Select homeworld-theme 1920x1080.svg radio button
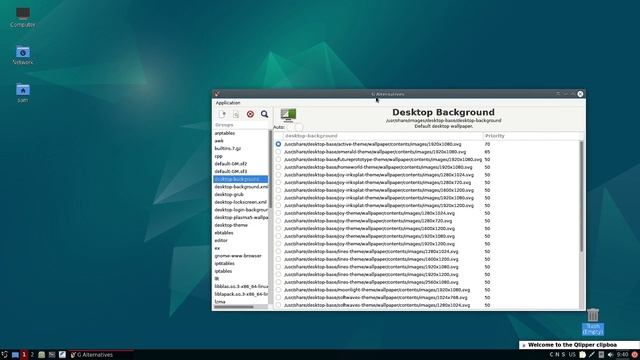The width and height of the screenshot is (640, 360). [x=278, y=167]
